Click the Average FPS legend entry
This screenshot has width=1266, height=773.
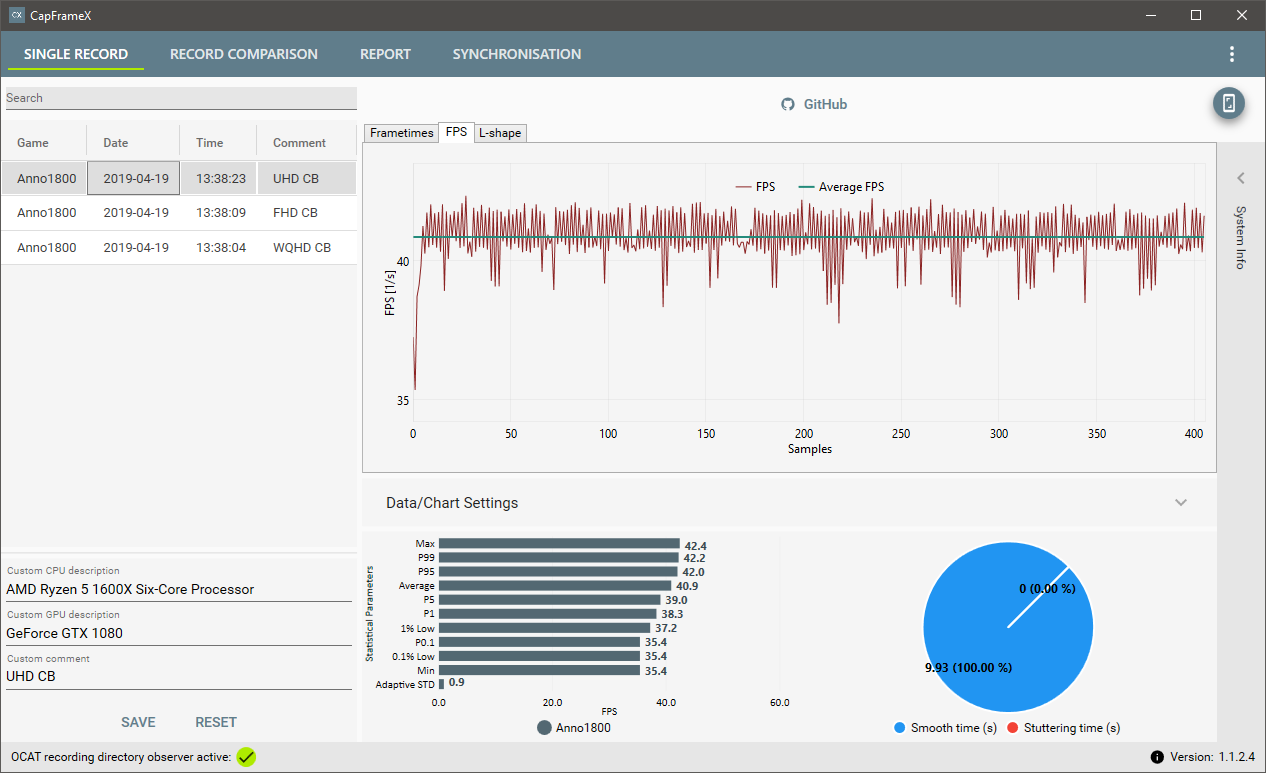pyautogui.click(x=840, y=187)
